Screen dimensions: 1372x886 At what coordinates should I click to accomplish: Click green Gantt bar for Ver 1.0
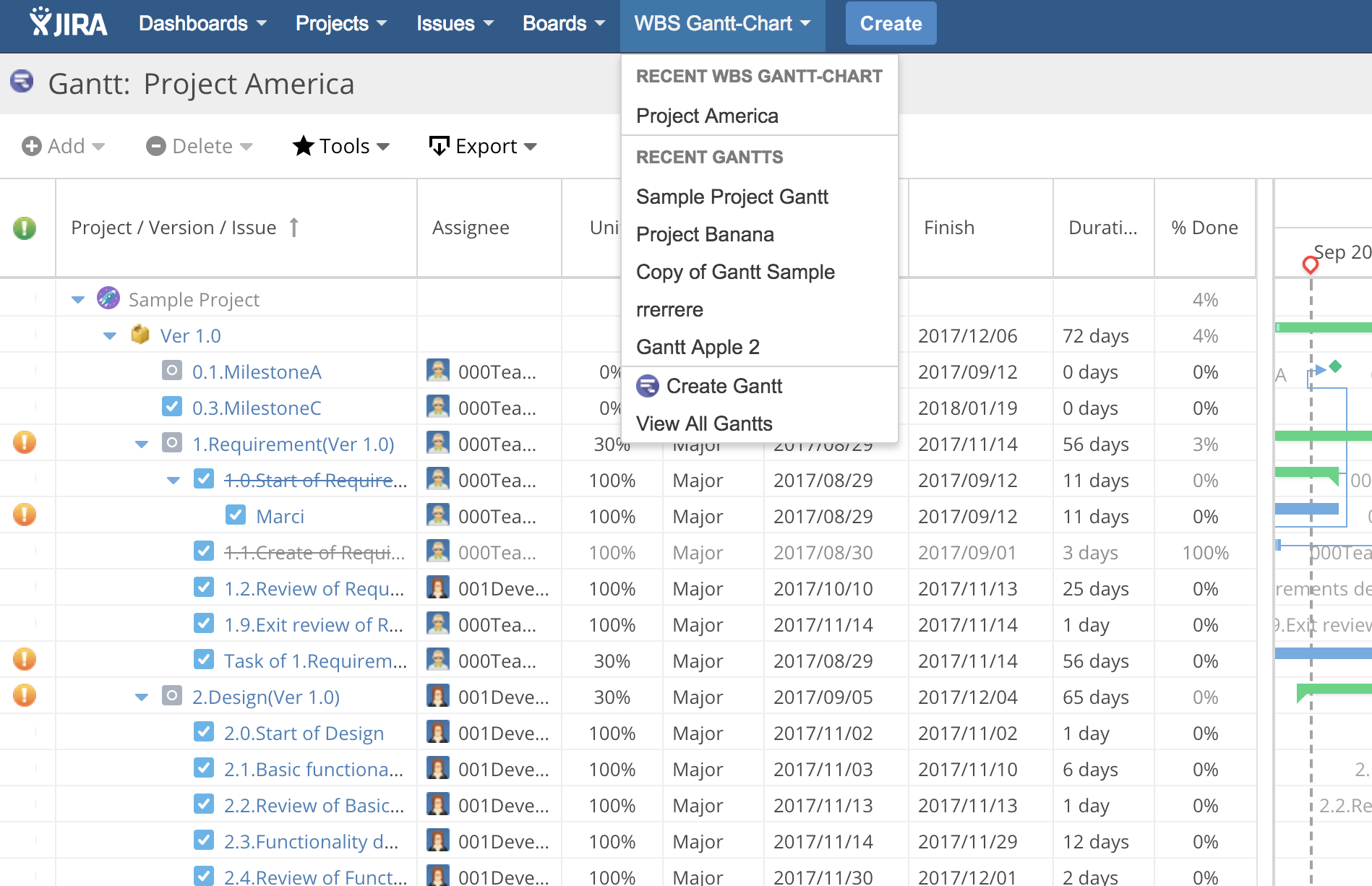[1323, 327]
